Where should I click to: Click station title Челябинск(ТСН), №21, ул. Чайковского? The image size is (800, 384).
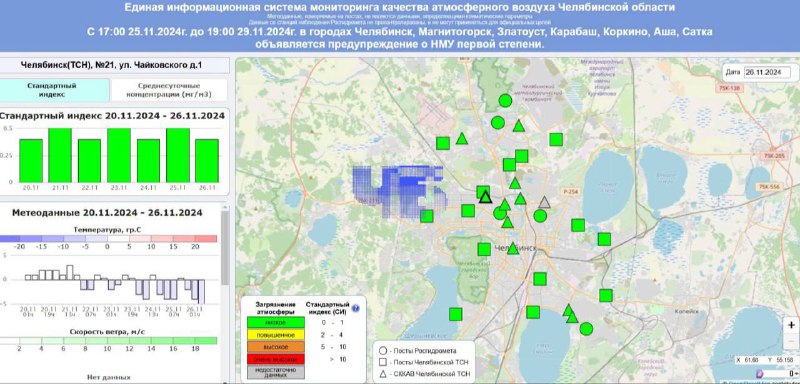pyautogui.click(x=112, y=65)
